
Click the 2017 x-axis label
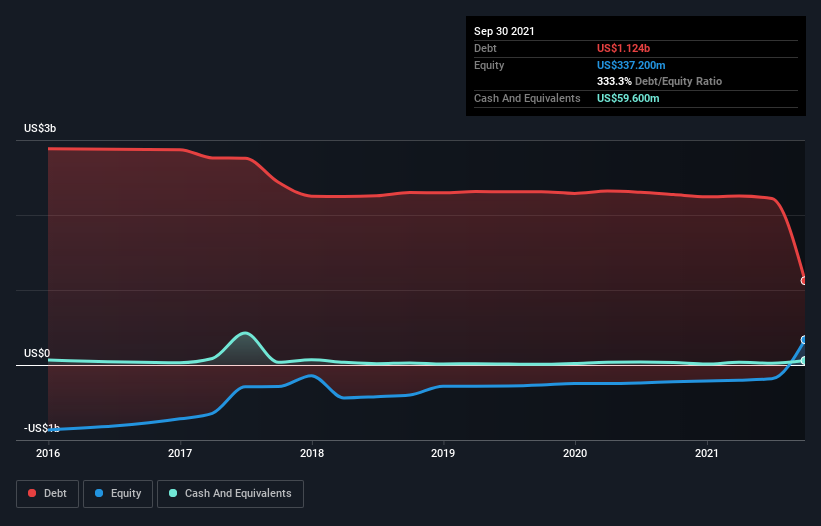[180, 453]
